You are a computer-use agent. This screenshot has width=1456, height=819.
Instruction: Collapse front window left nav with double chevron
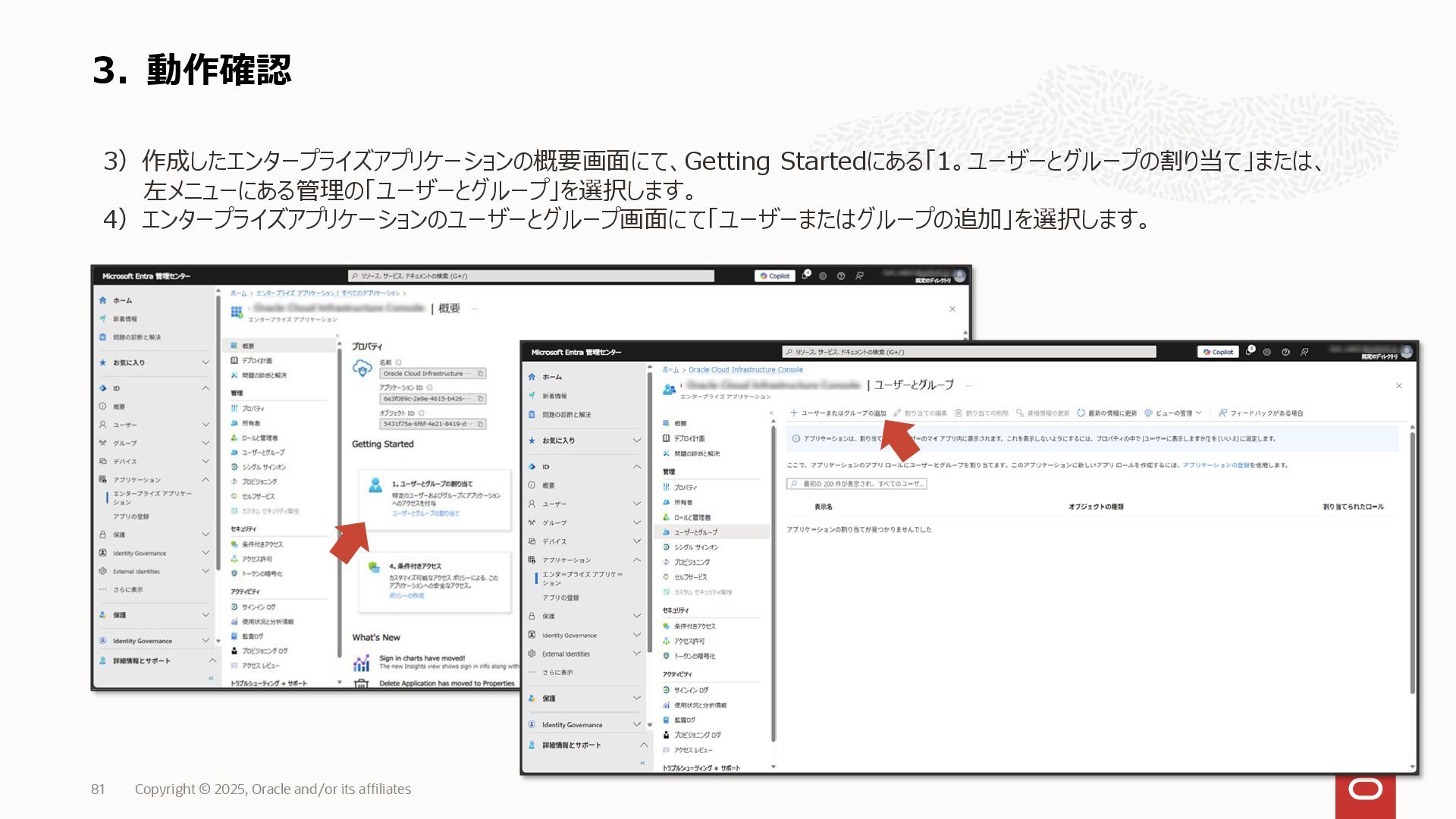click(642, 763)
